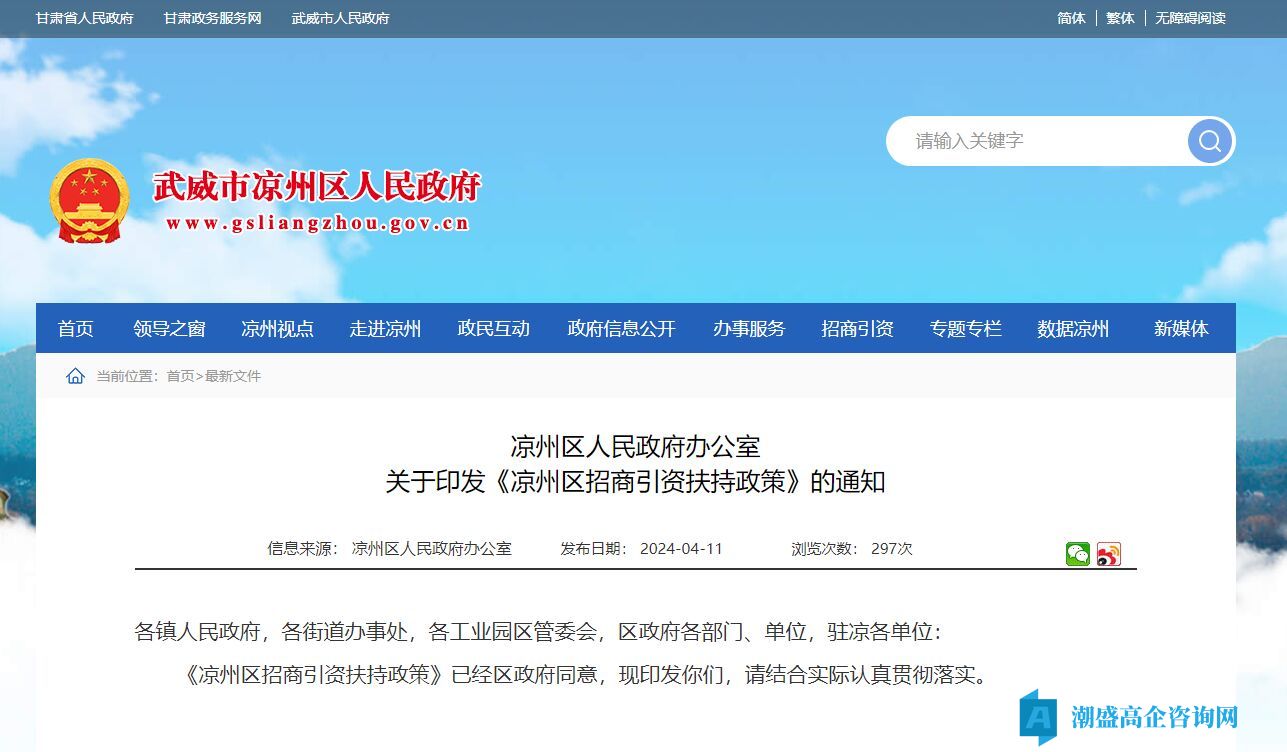Go to 凉州视点 section
This screenshot has width=1287, height=752.
[x=277, y=329]
